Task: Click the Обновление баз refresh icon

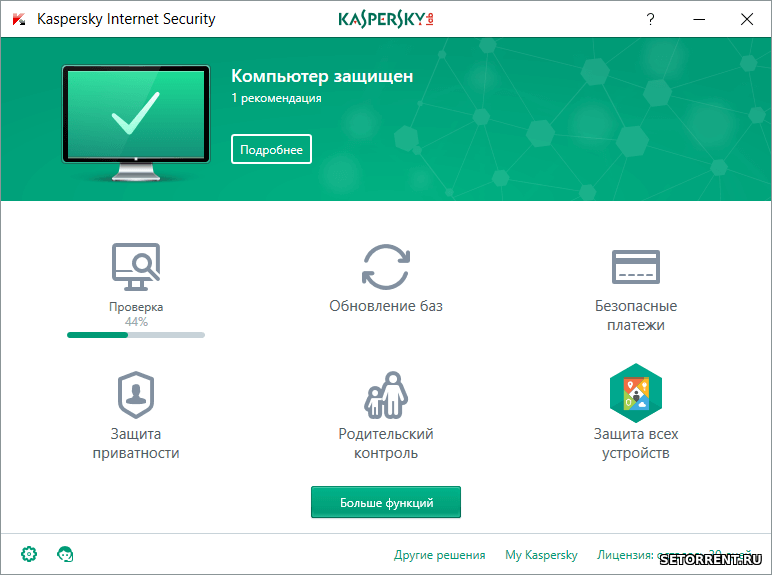Action: point(386,267)
